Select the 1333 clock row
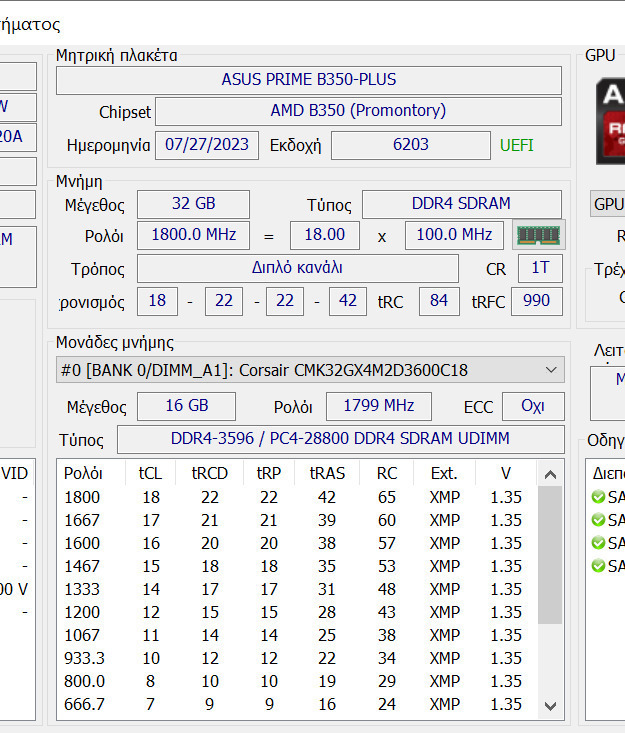The width and height of the screenshot is (625, 733). pos(297,589)
